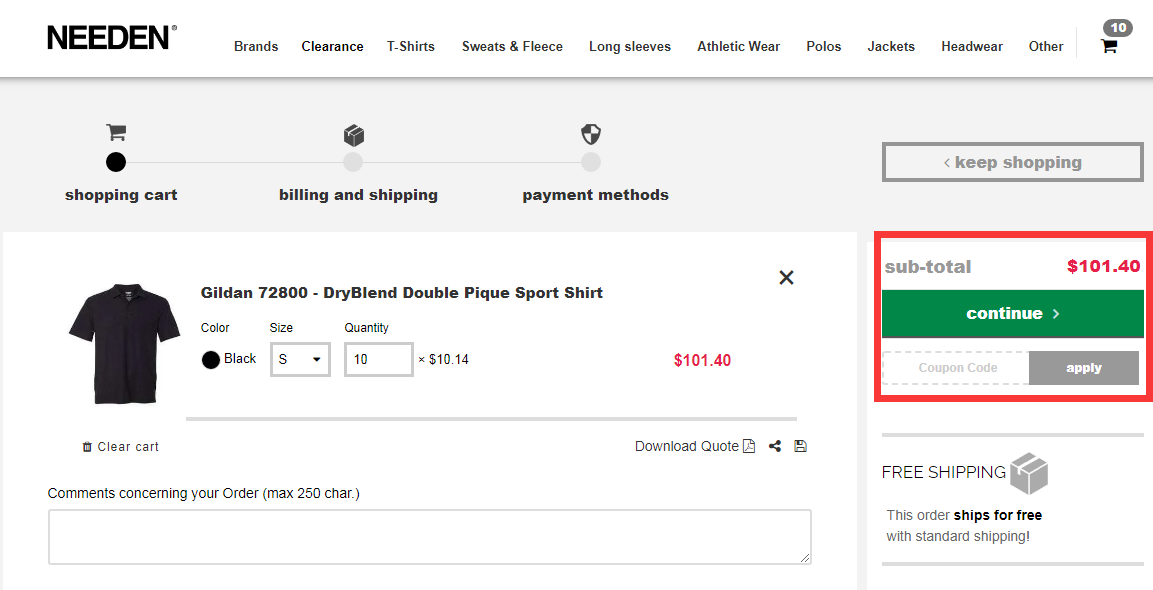Select the shopping cart progress step

click(115, 161)
